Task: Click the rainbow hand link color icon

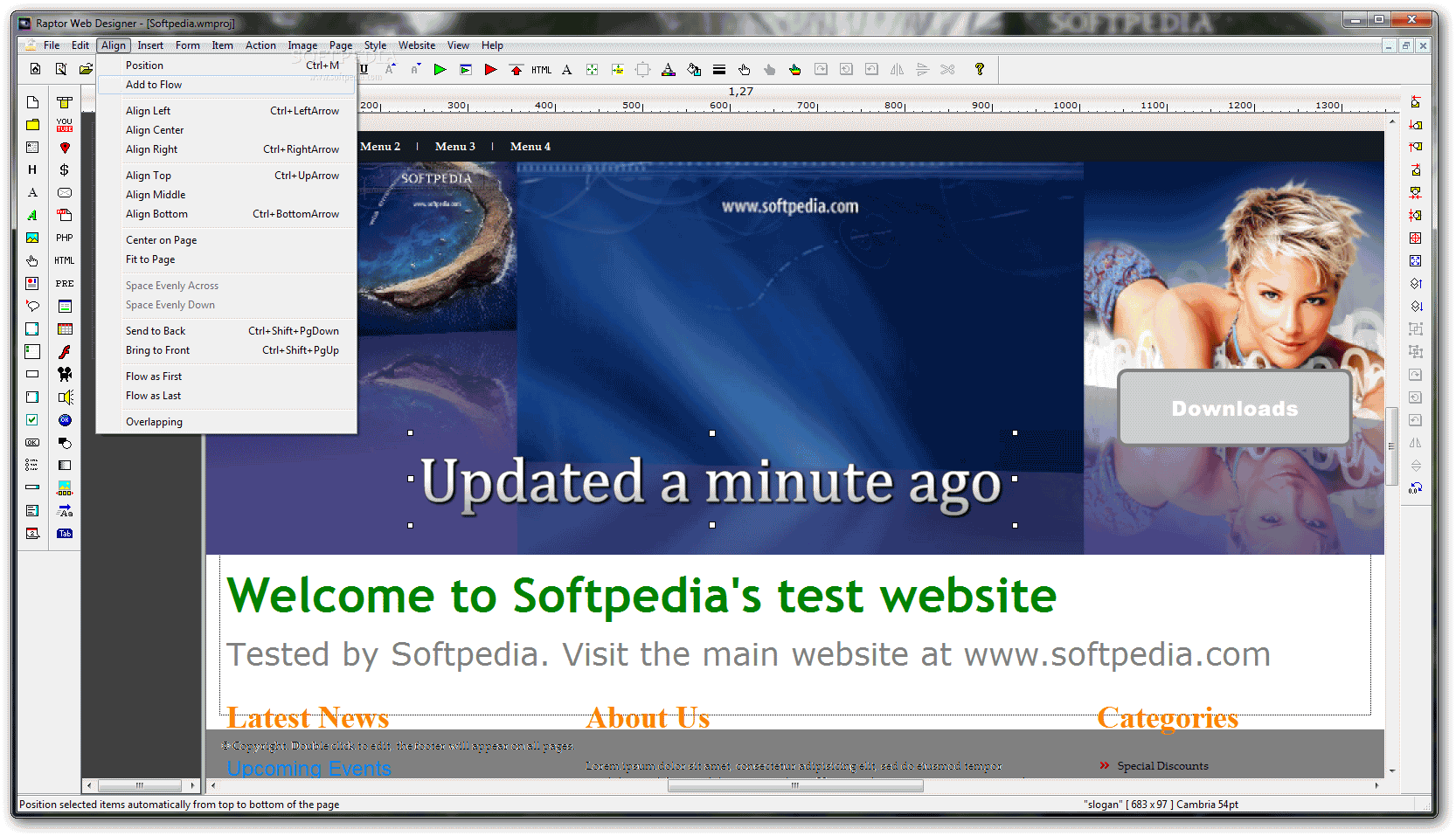Action: pyautogui.click(x=794, y=69)
